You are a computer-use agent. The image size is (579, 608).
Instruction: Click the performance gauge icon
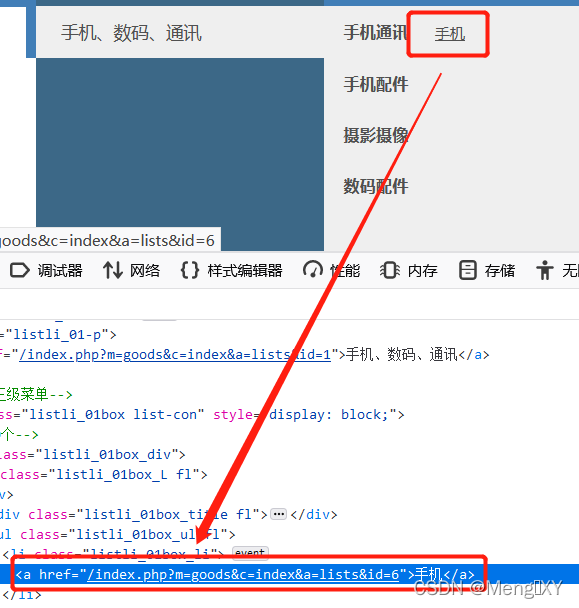[x=313, y=270]
